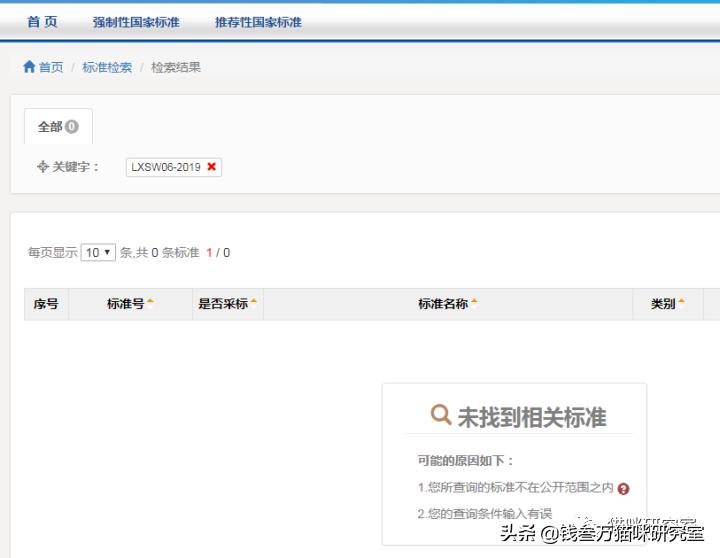Go to 首页 breadcrumb link
Image resolution: width=720 pixels, height=558 pixels.
(x=51, y=68)
